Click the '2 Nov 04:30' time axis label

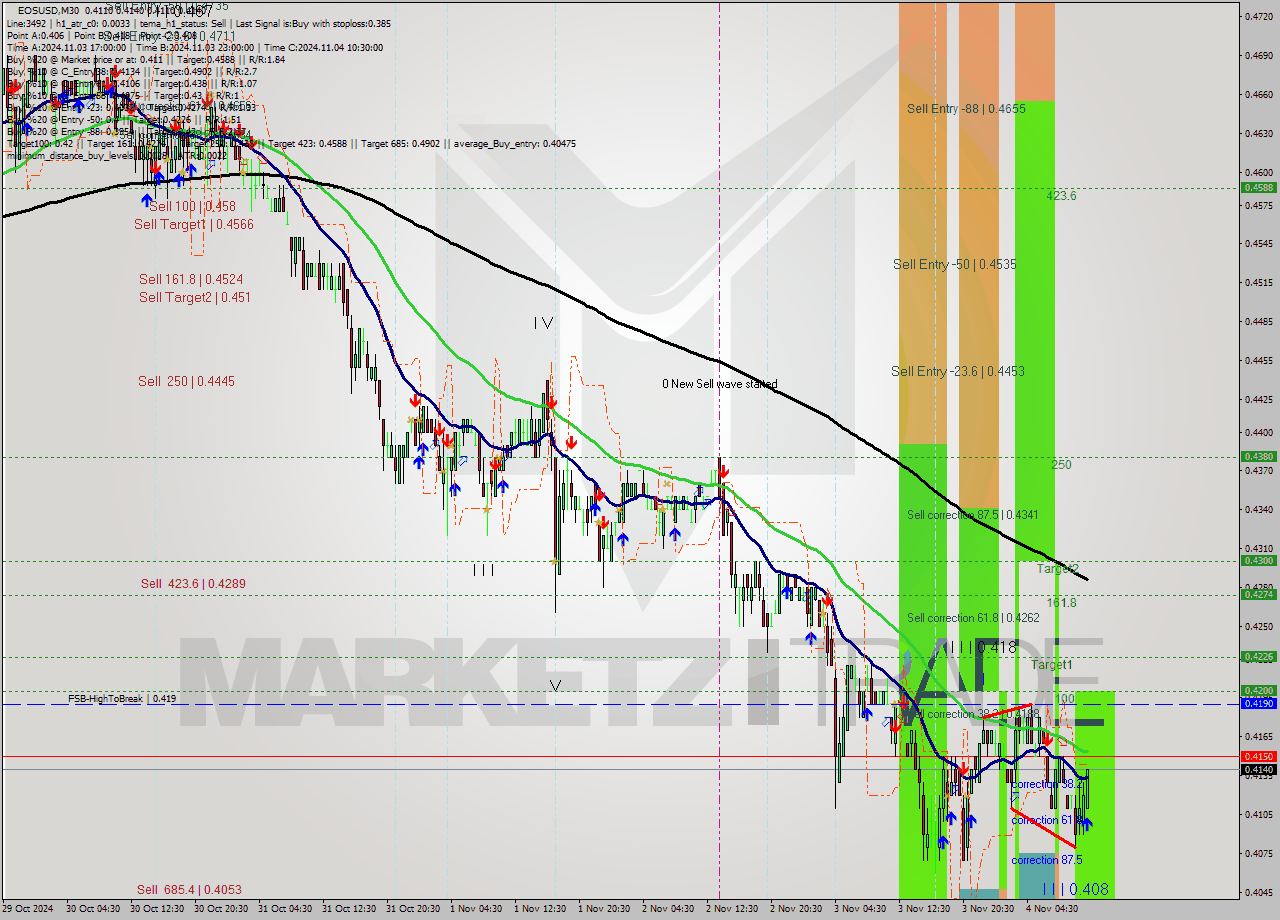[x=668, y=909]
